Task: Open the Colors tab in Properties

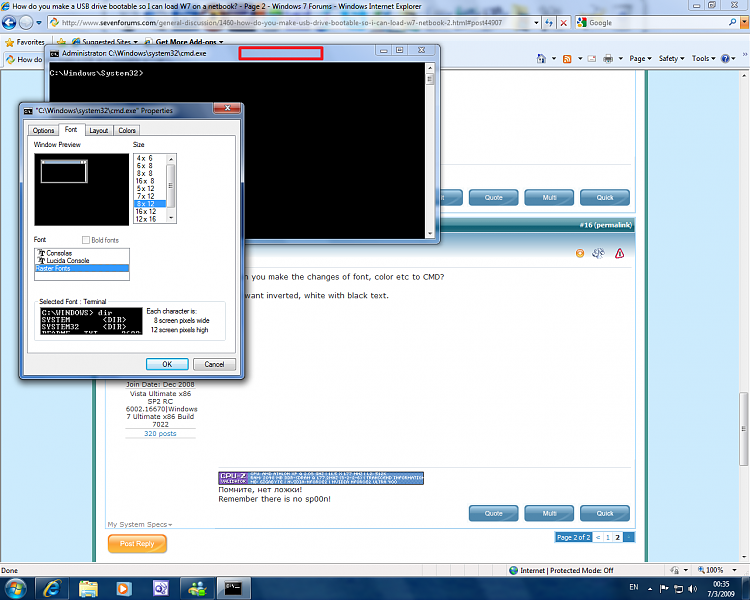Action: point(127,130)
